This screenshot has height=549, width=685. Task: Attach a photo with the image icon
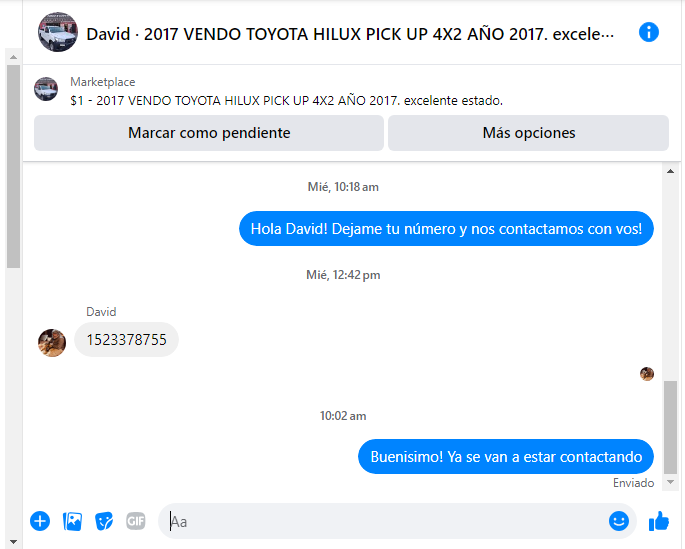point(72,521)
